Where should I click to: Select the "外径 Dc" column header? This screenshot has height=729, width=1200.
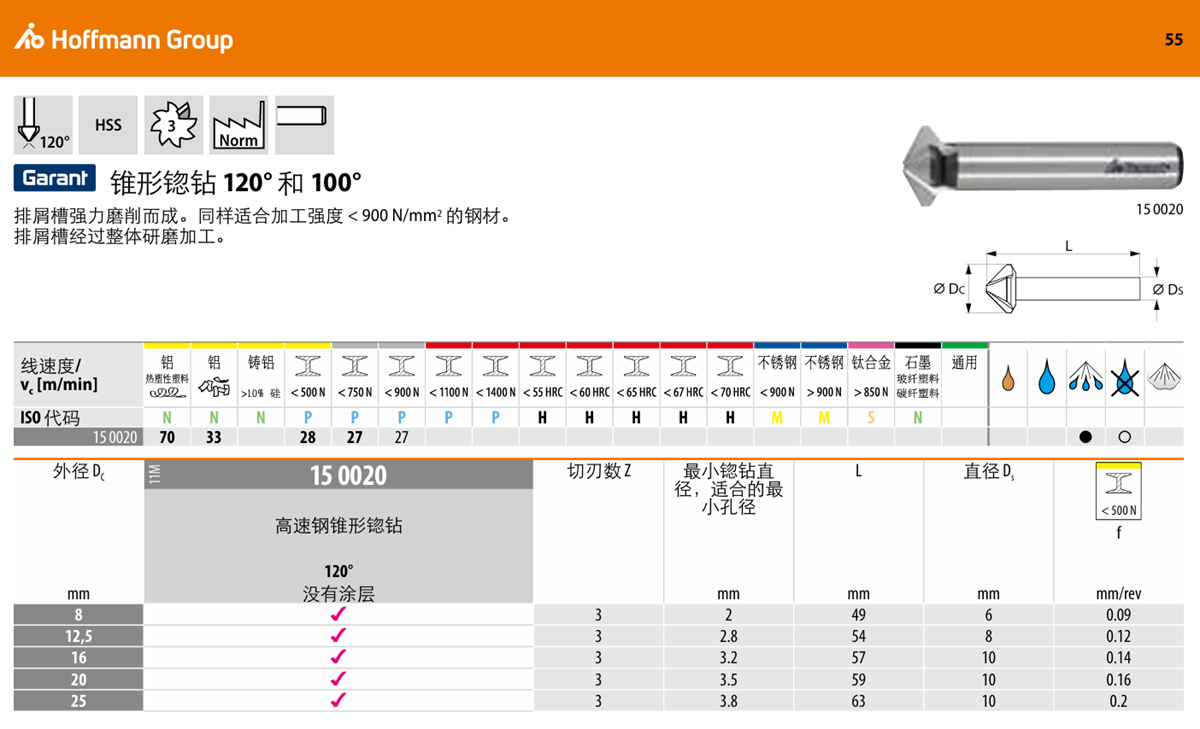[79, 472]
